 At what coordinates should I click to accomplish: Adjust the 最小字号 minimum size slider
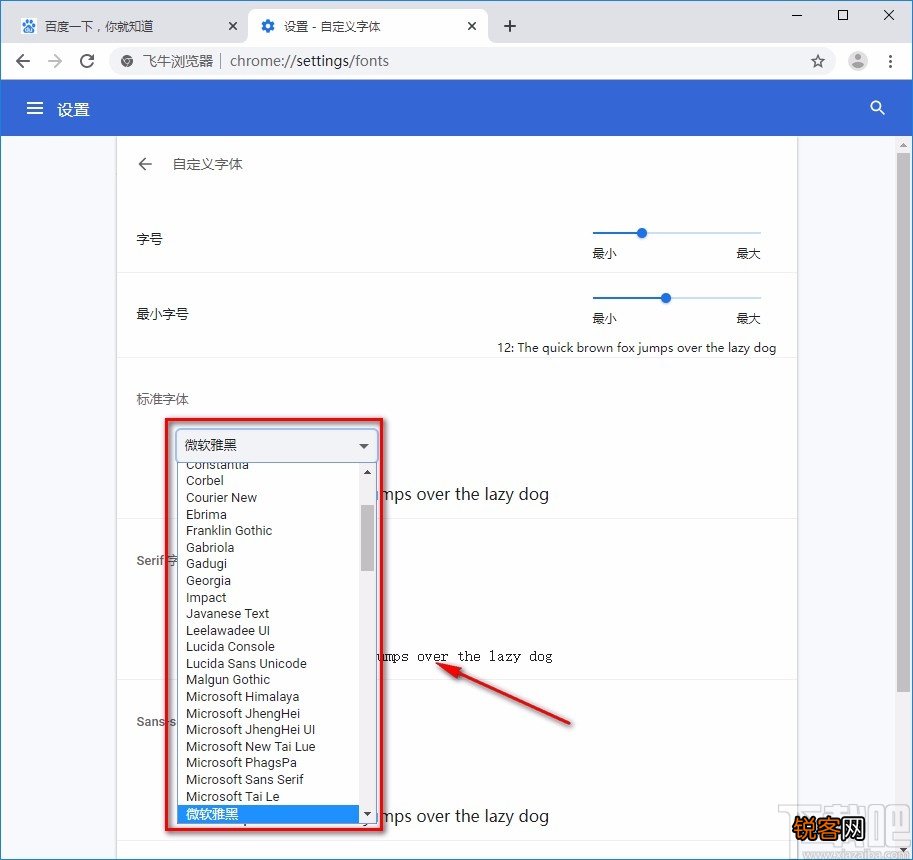coord(676,298)
